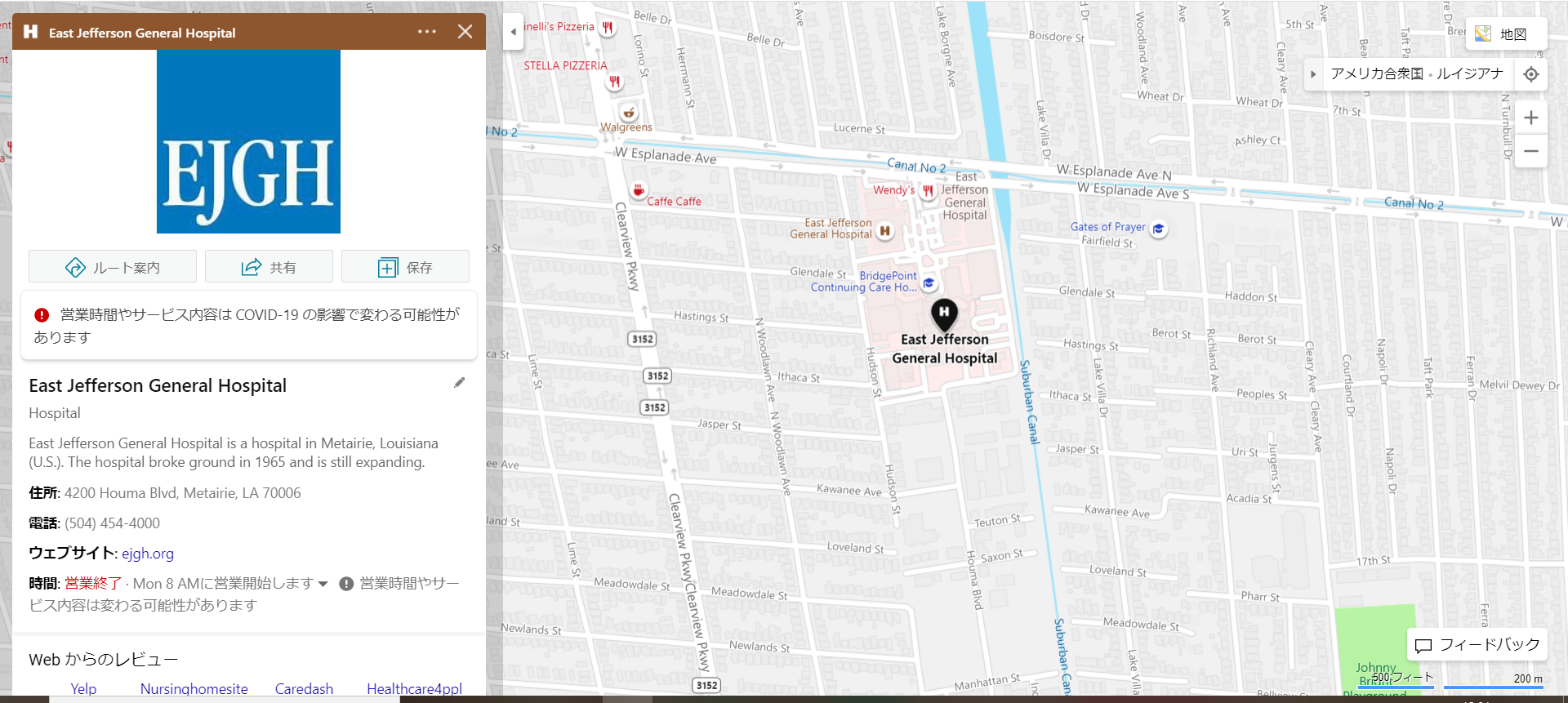This screenshot has width=1568, height=703.
Task: Click the Walgreens map marker
Action: (x=629, y=112)
